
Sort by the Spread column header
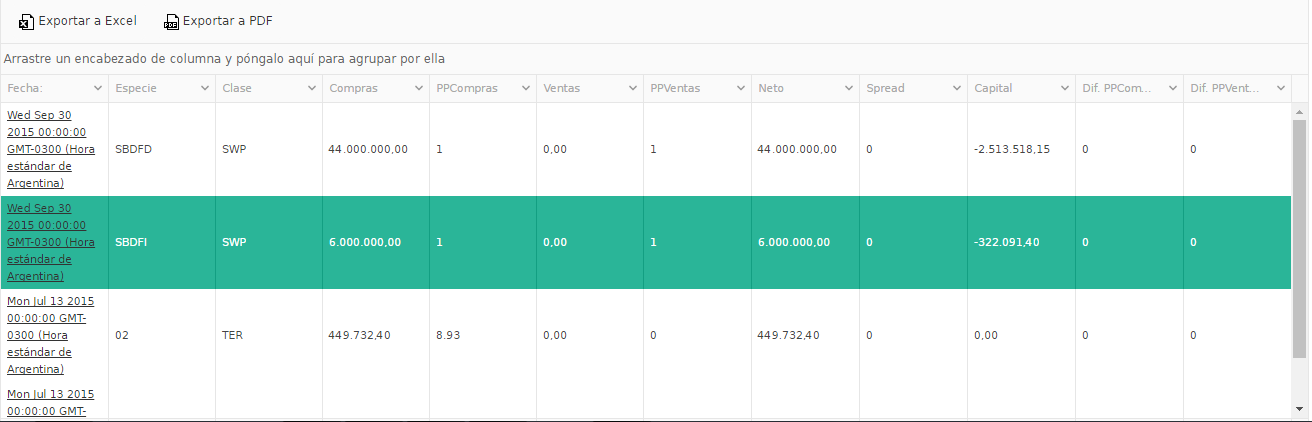(885, 88)
